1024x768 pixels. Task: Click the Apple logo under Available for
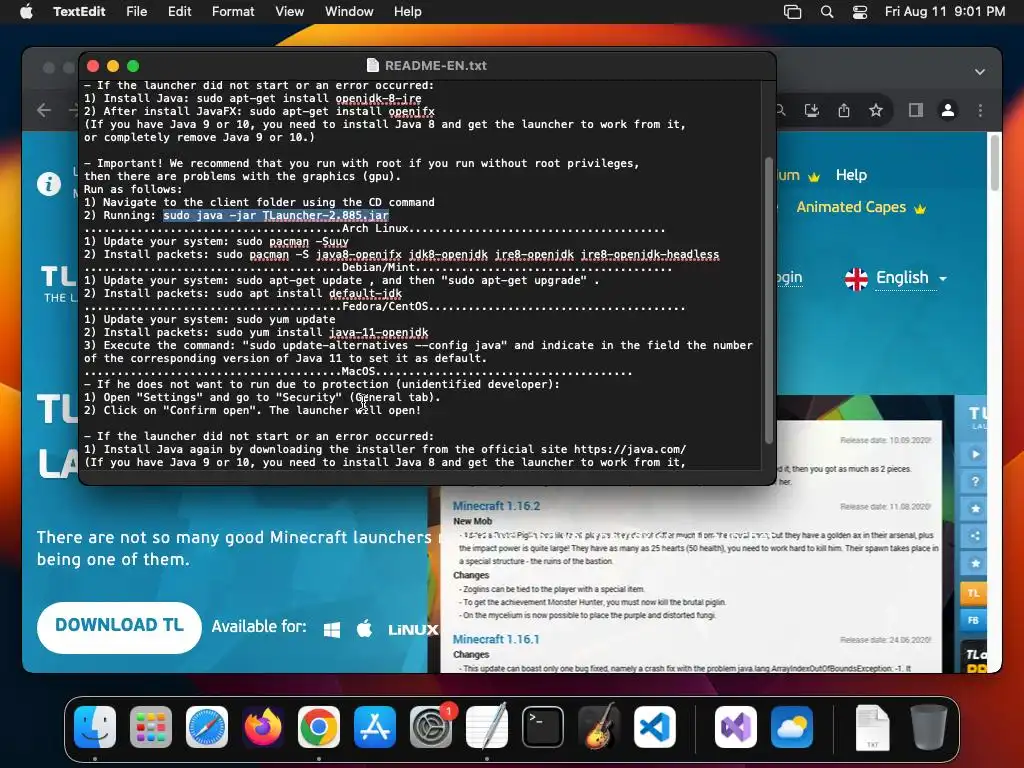pyautogui.click(x=364, y=628)
